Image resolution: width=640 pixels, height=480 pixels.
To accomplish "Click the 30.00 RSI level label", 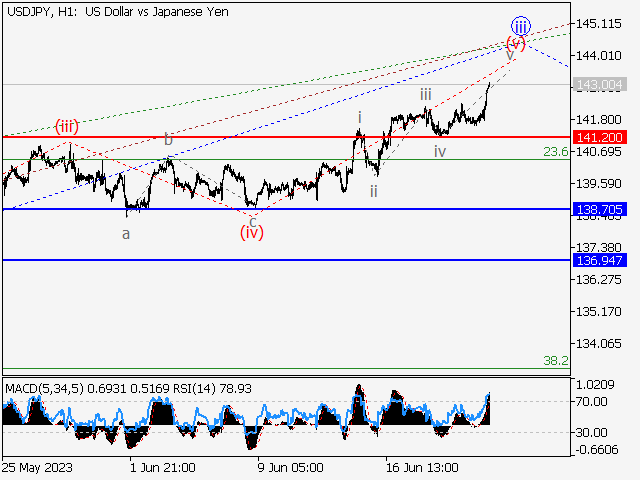I will [x=591, y=433].
